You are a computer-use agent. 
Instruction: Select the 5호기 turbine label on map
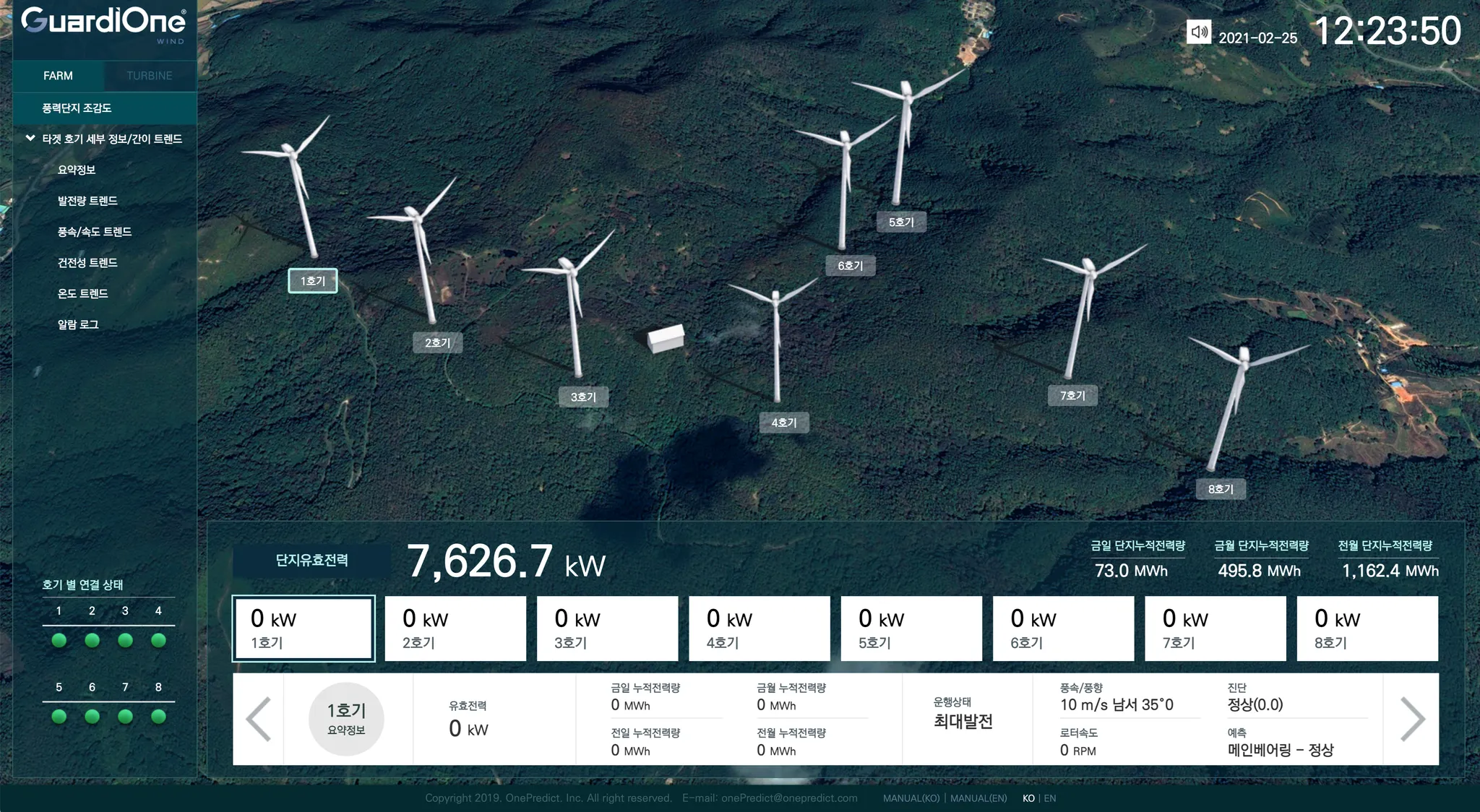tap(901, 222)
